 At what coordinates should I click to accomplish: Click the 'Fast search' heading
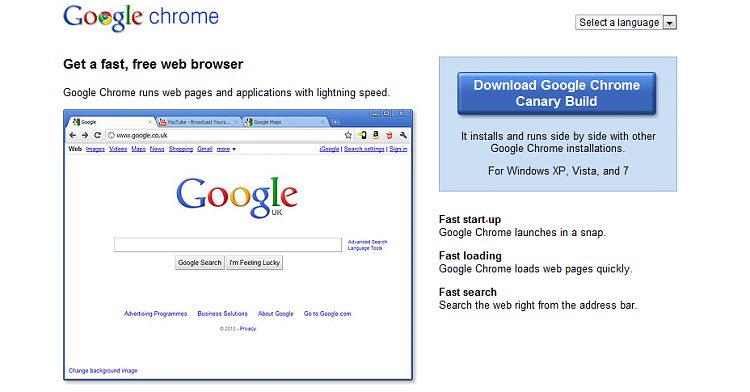468,292
